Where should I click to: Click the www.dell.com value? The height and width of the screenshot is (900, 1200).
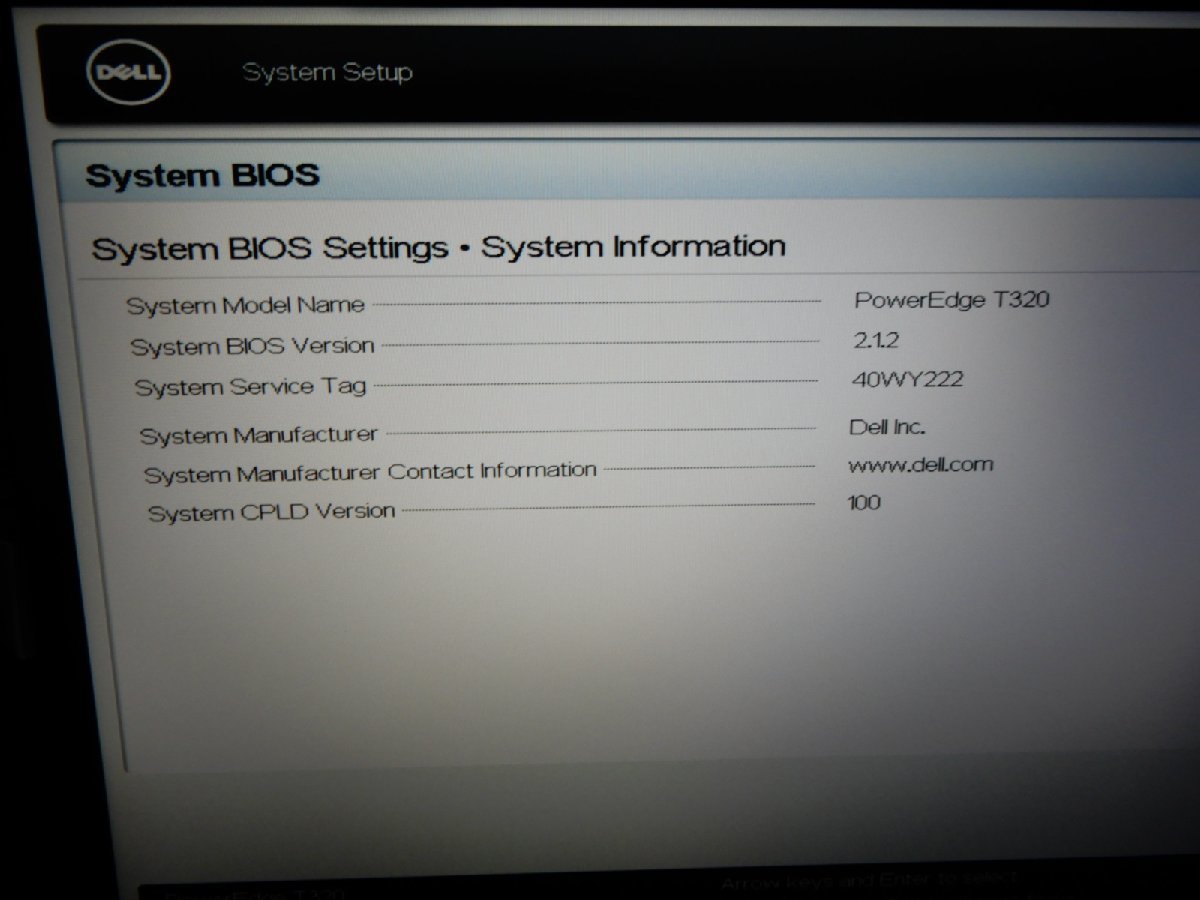(x=920, y=464)
